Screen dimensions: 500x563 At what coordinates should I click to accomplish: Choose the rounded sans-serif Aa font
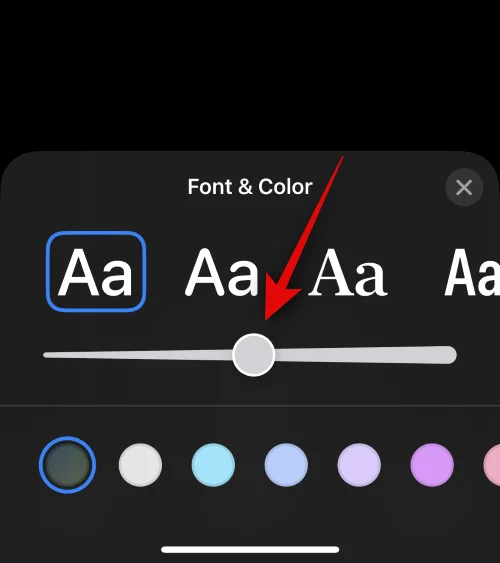221,272
